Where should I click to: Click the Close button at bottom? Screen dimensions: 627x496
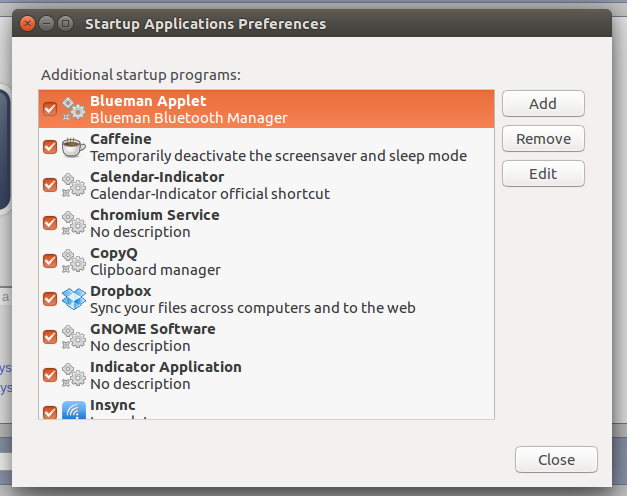point(556,460)
